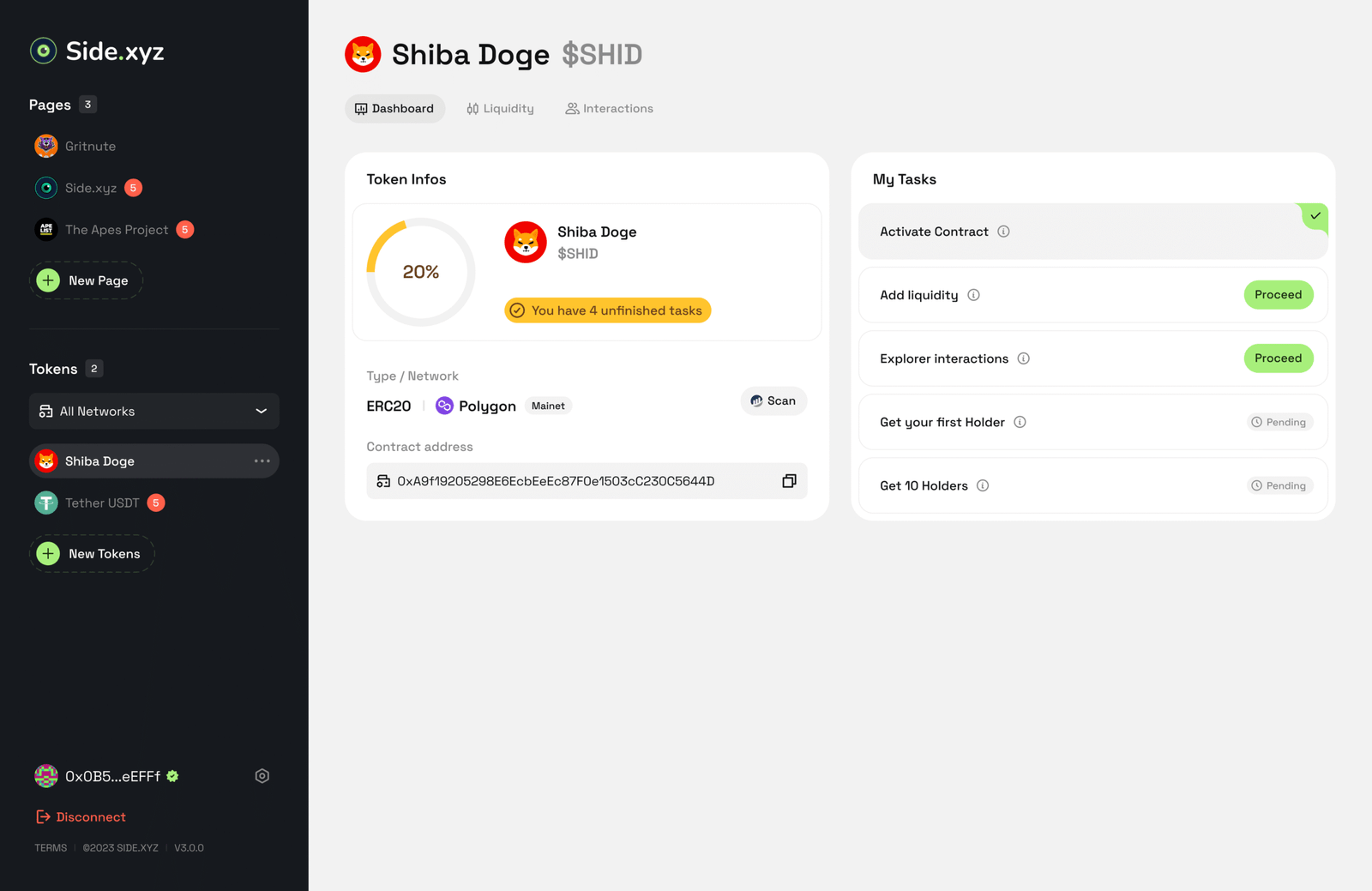Switch to the Liquidity tab
The image size is (1372, 891).
coord(500,108)
